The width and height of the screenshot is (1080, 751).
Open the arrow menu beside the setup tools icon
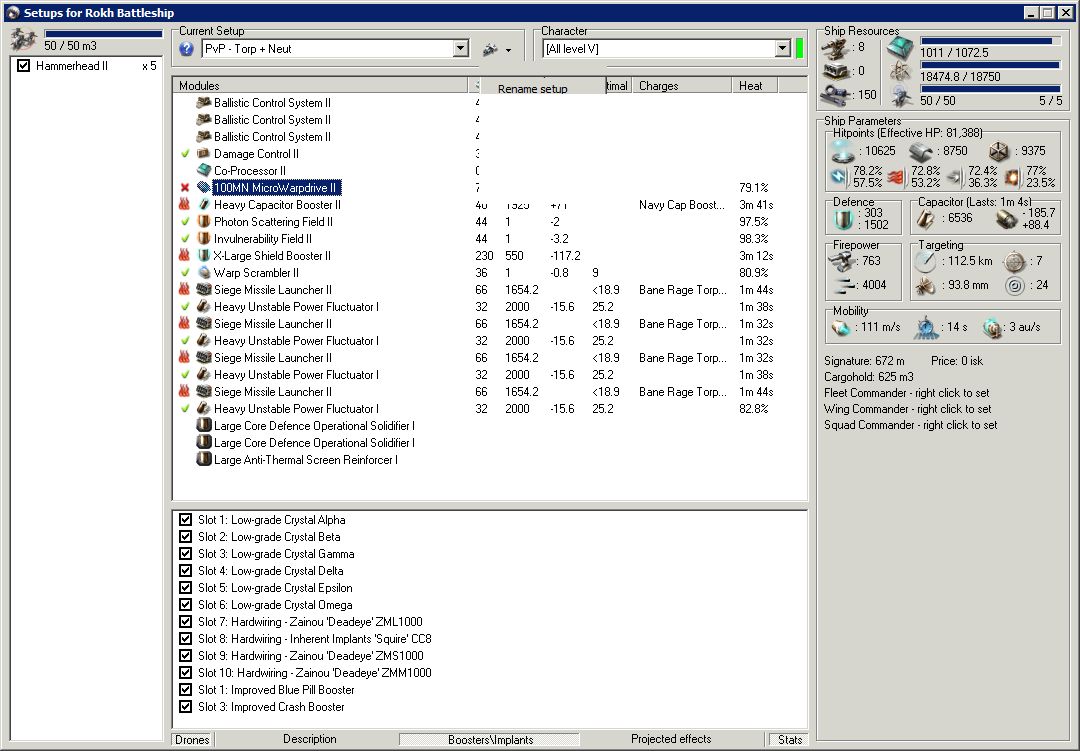[508, 50]
